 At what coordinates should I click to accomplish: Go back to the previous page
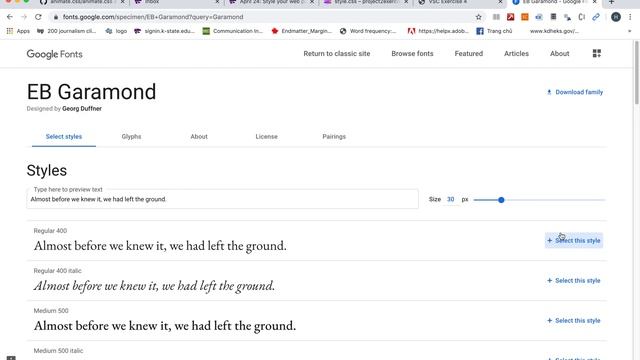pos(10,17)
